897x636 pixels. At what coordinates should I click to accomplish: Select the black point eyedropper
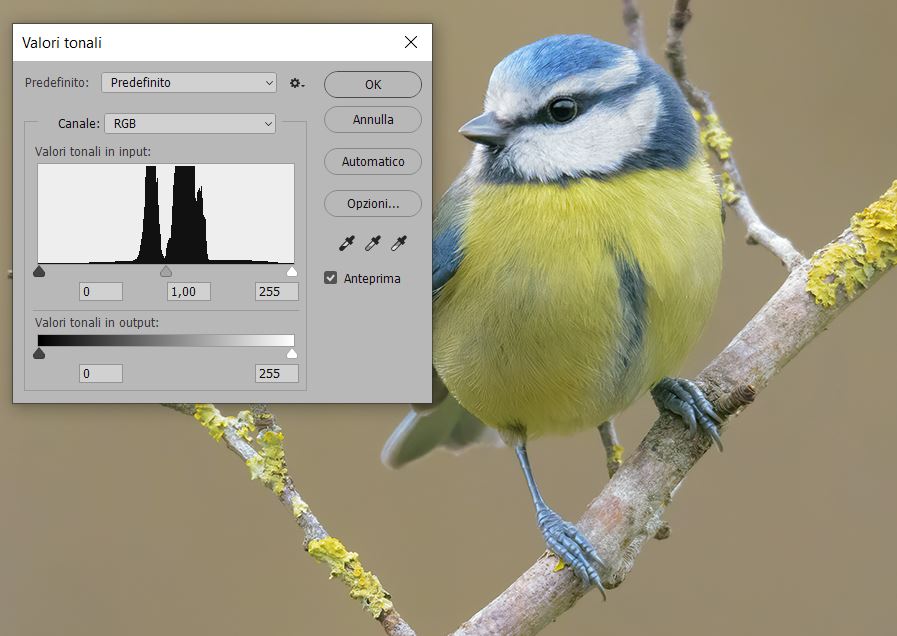pyautogui.click(x=348, y=243)
